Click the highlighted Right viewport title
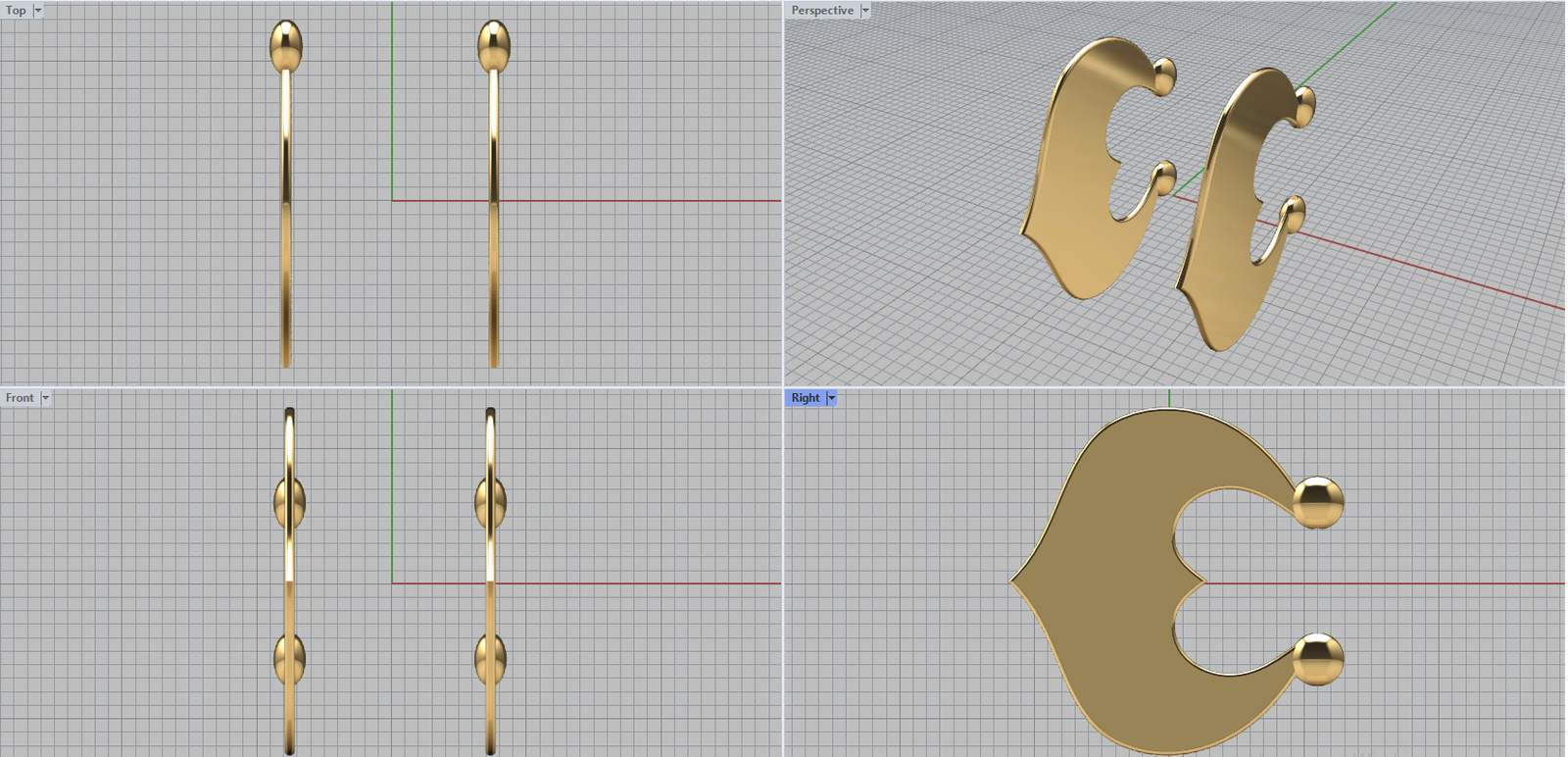 click(x=805, y=397)
